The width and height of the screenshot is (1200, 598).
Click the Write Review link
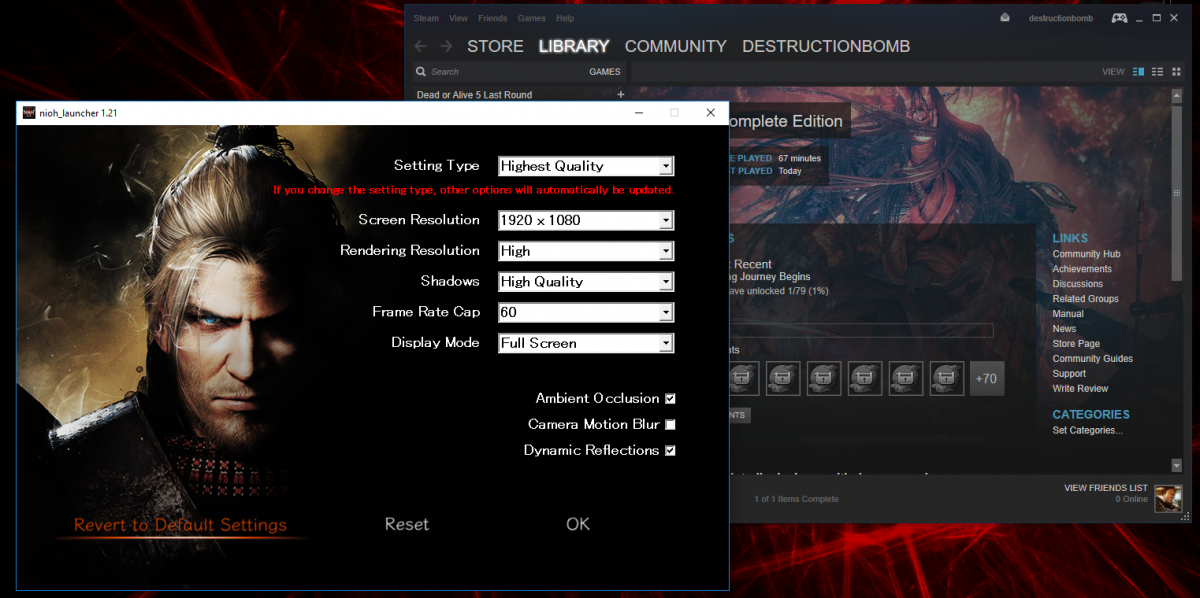[1080, 389]
